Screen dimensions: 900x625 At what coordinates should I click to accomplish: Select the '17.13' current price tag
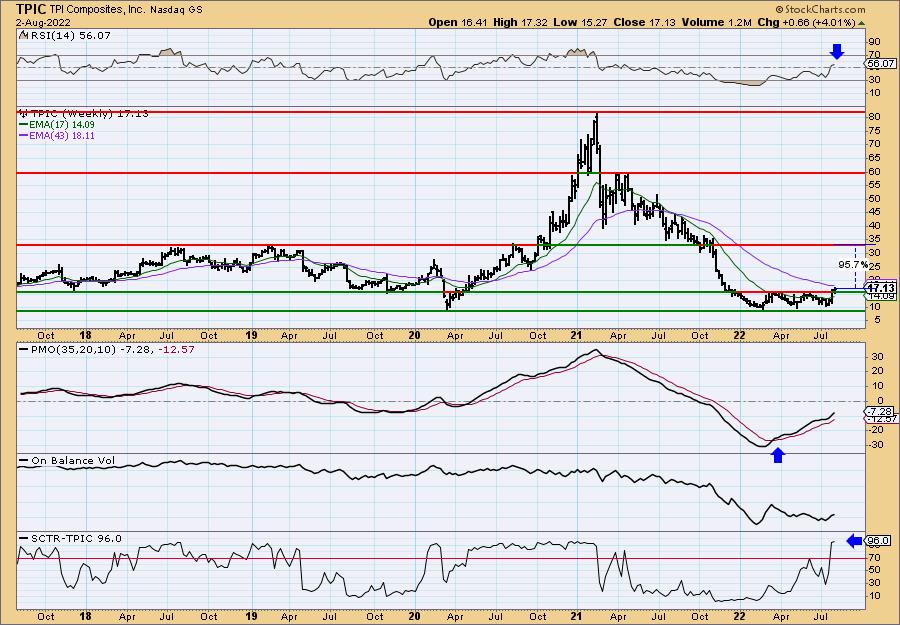coord(881,288)
